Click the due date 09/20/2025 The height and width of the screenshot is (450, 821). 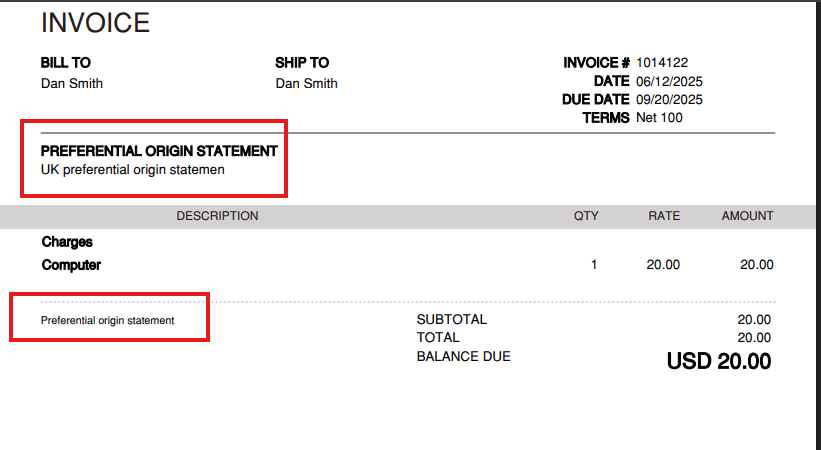click(x=669, y=100)
